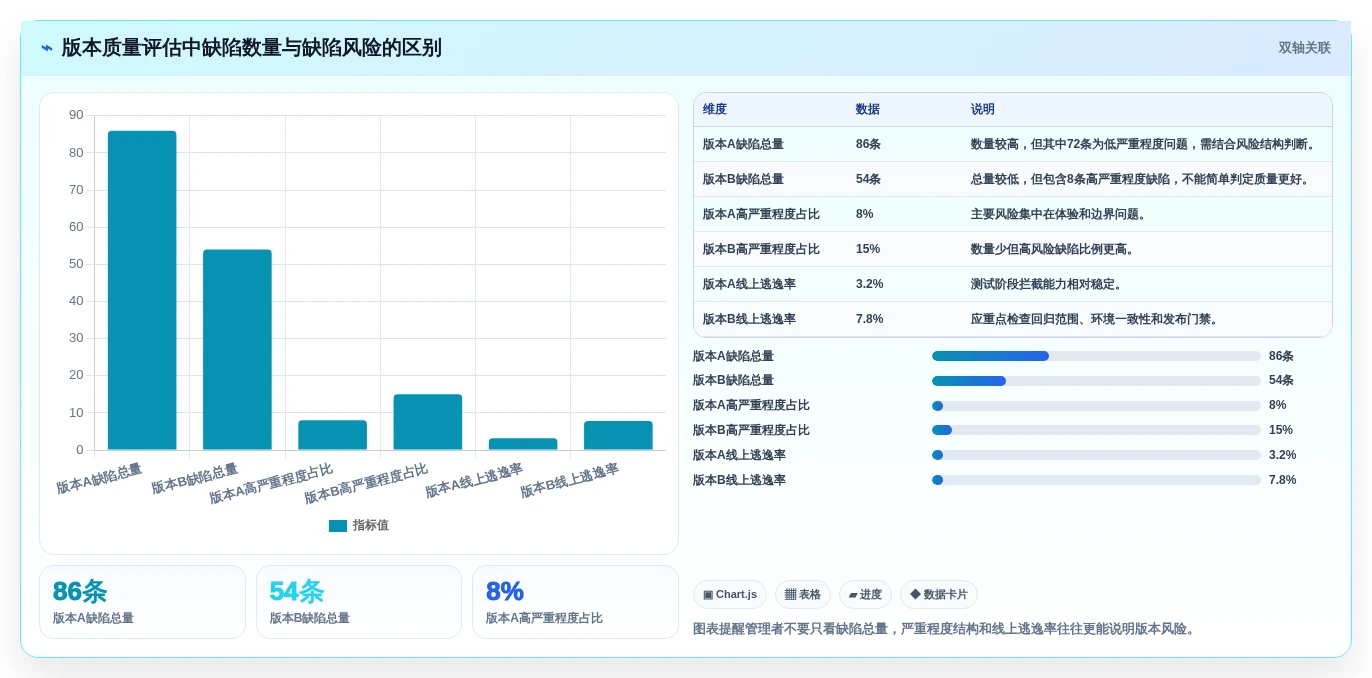Click the 版本B线上逃逸率 chart bar
Viewport: 1372px width, 678px height.
(618, 435)
